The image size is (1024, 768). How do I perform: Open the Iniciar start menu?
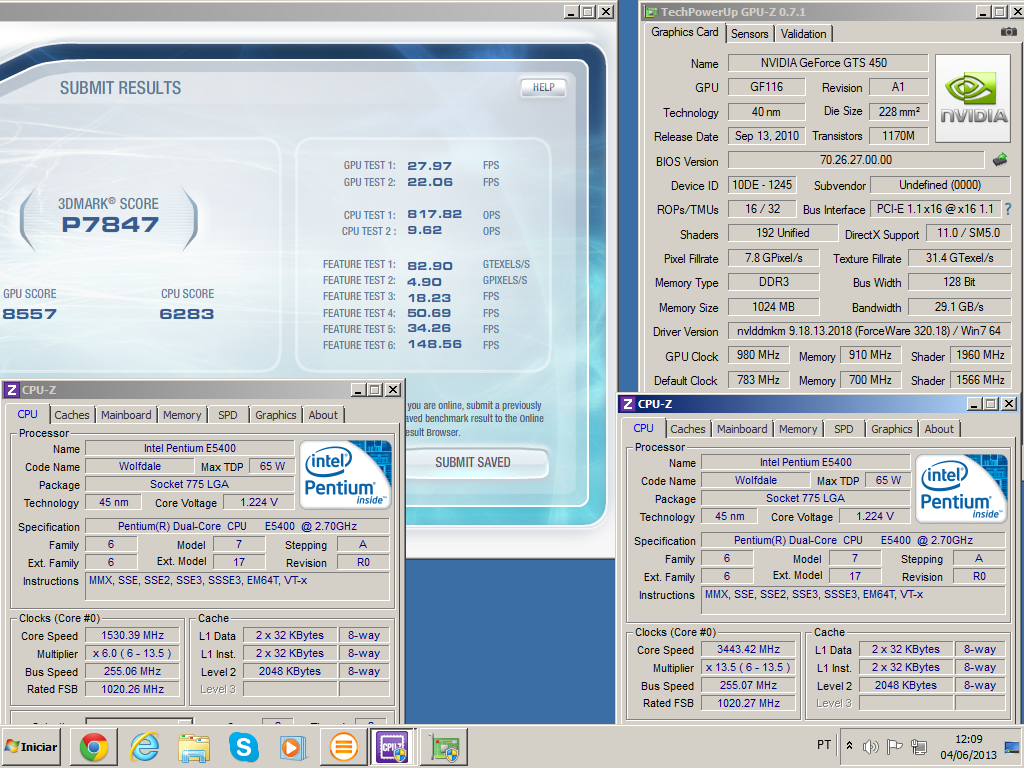[31, 747]
